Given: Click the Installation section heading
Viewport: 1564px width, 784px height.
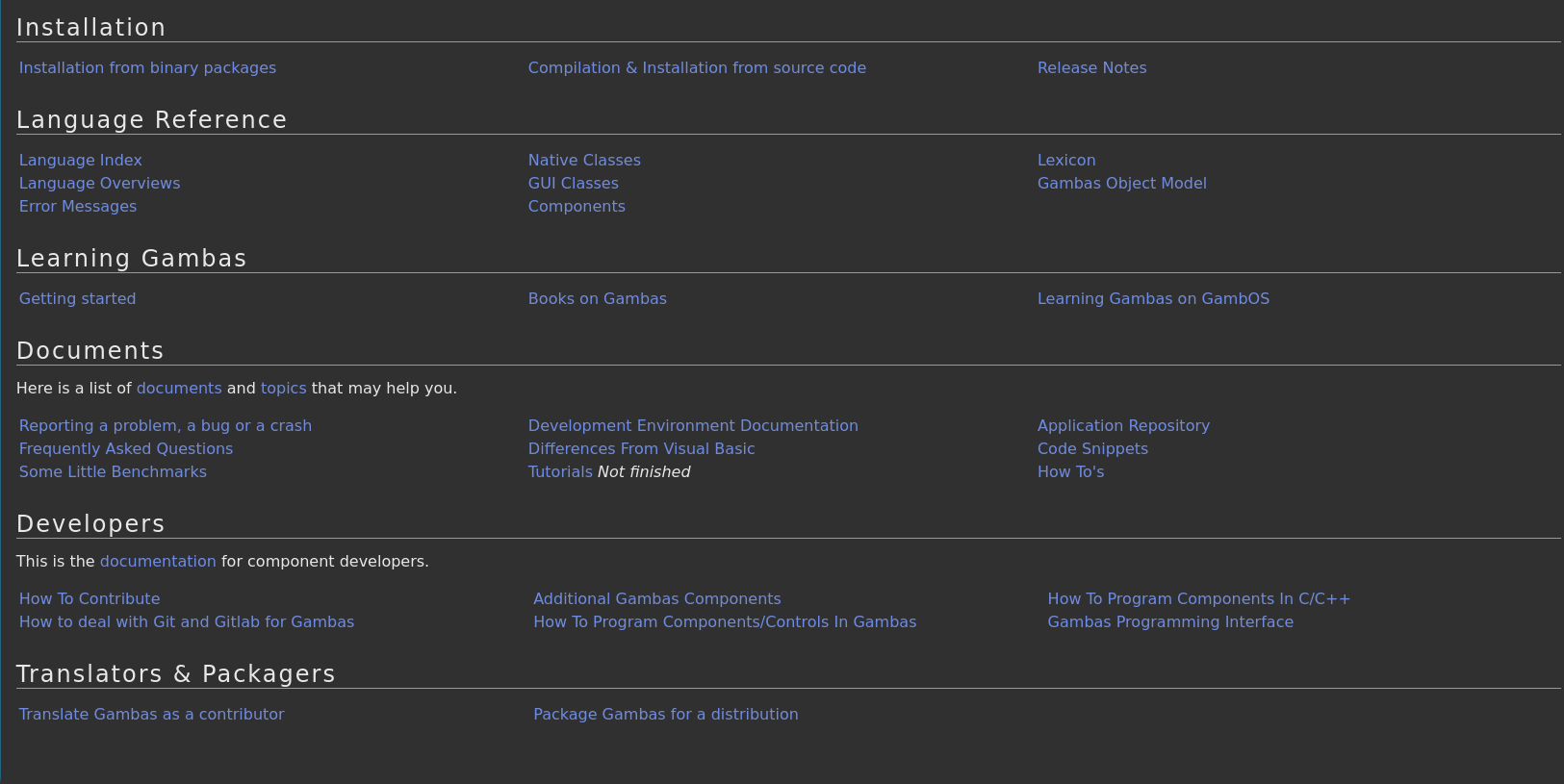Looking at the screenshot, I should [90, 28].
